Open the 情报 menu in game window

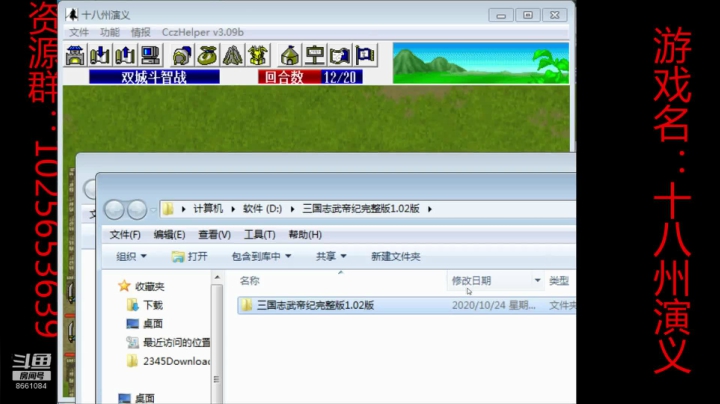pos(141,32)
